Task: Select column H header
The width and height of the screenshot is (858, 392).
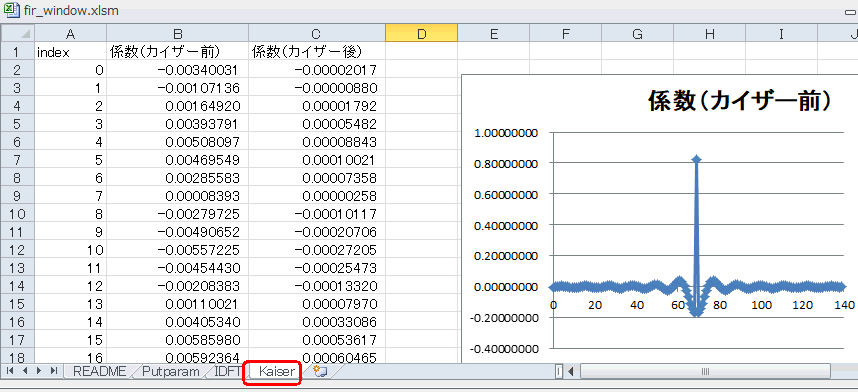Action: coord(709,33)
